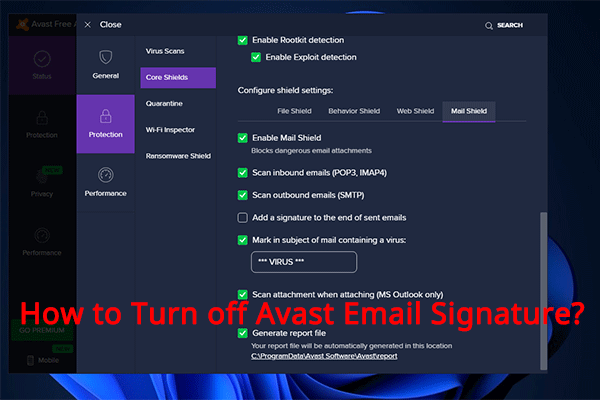Click Blocks dangerous email attachments text
The image size is (600, 400).
pyautogui.click(x=311, y=151)
